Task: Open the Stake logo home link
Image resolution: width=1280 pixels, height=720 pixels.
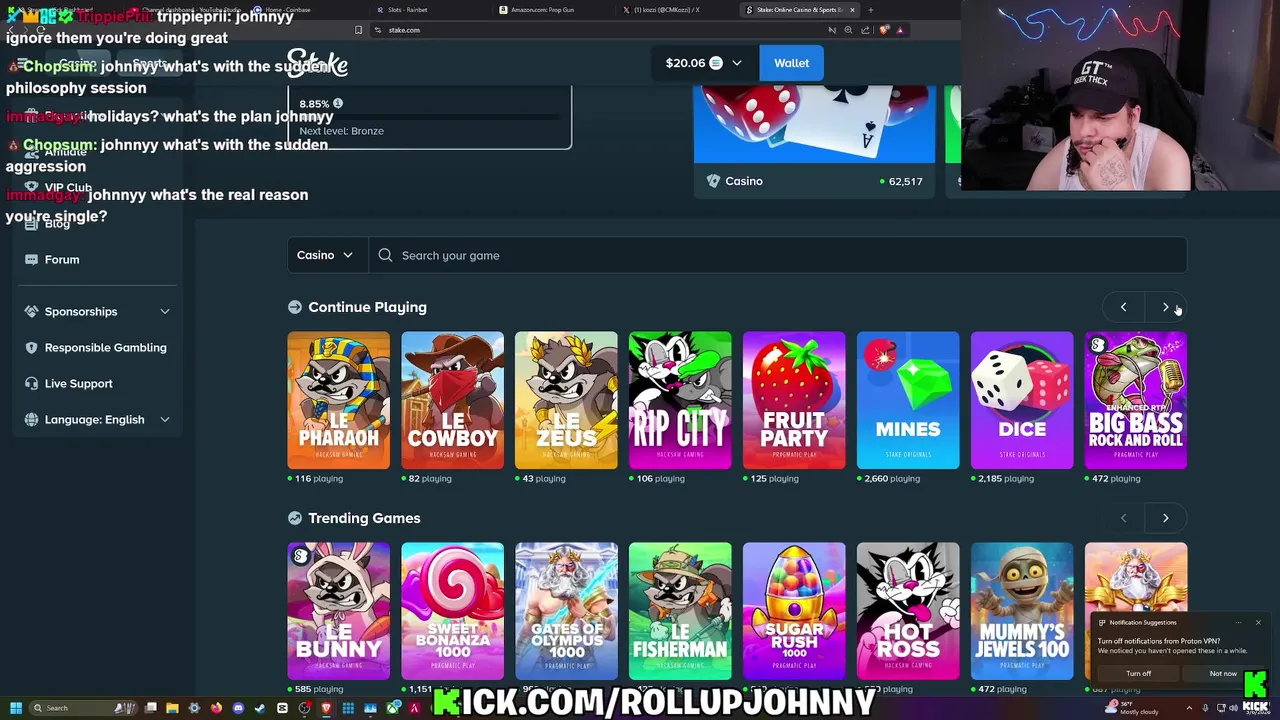Action: (x=317, y=63)
